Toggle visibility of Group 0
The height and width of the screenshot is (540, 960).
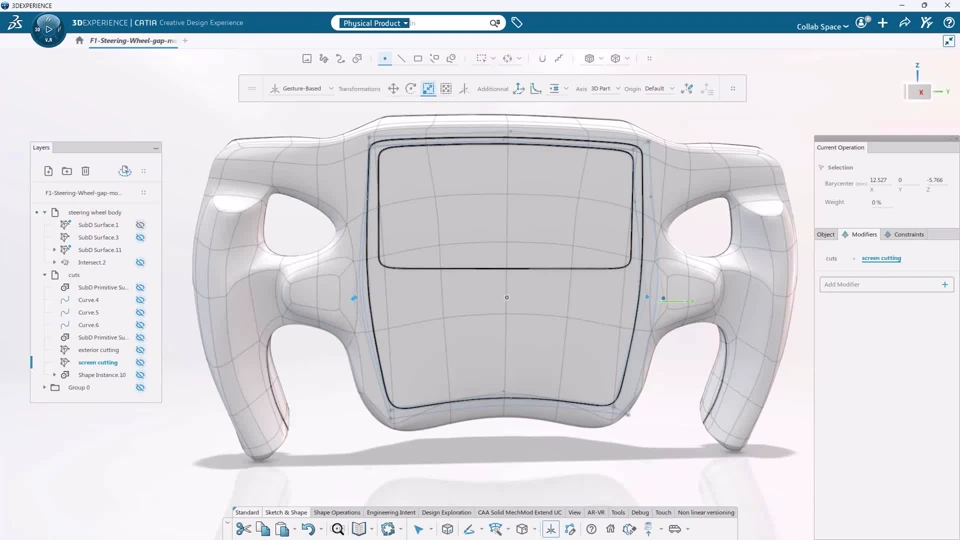(140, 388)
